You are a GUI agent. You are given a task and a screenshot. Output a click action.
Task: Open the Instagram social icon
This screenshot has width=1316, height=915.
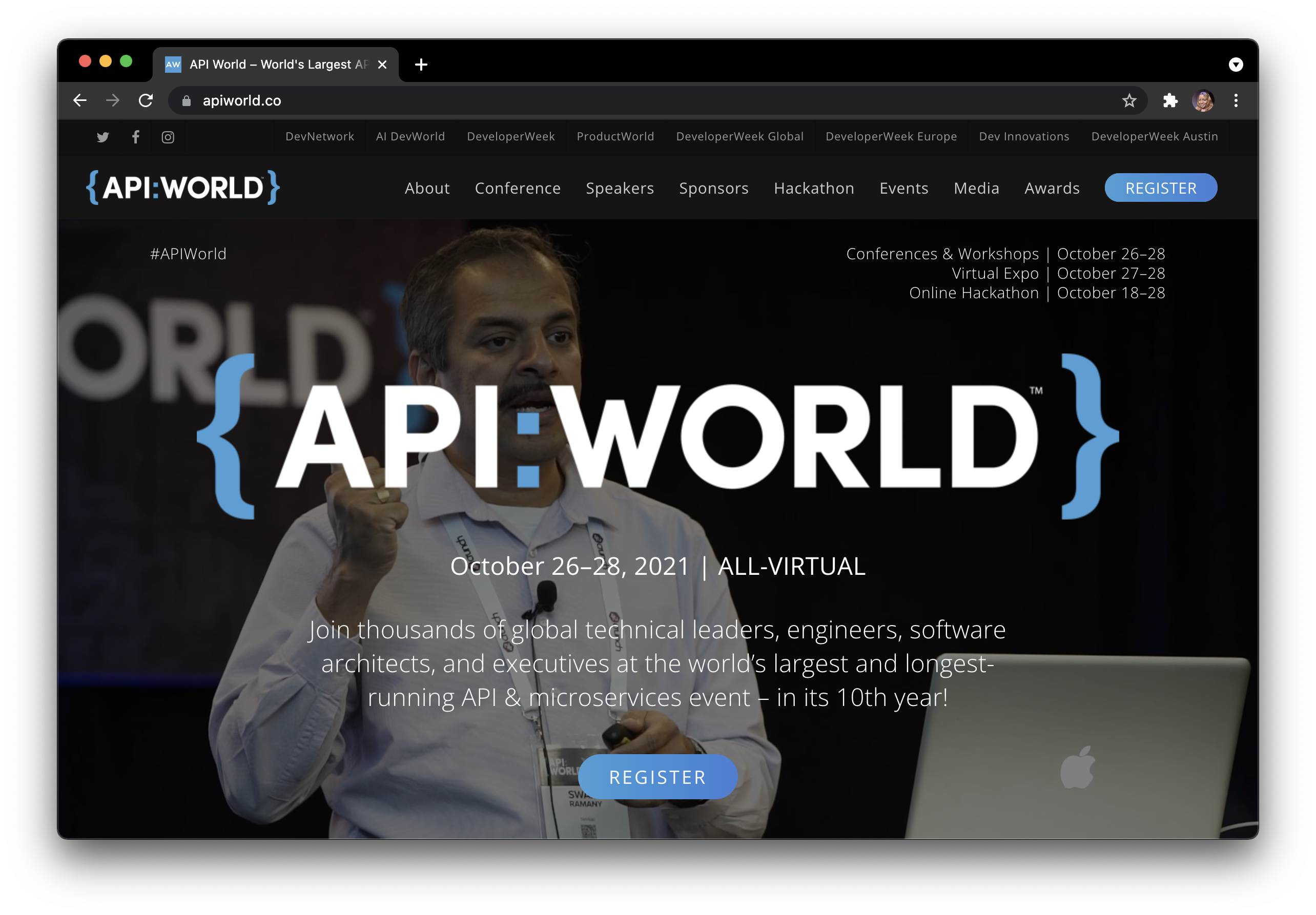point(168,137)
